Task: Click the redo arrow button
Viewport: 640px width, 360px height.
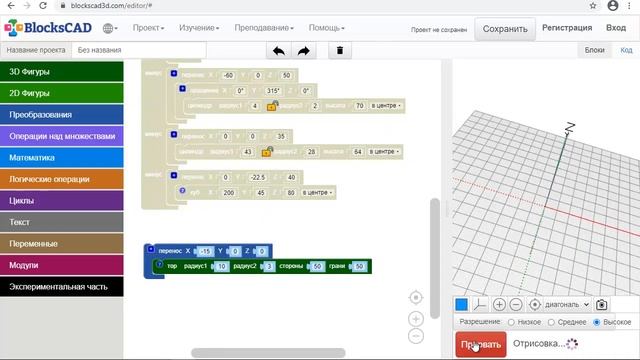Action: click(304, 51)
